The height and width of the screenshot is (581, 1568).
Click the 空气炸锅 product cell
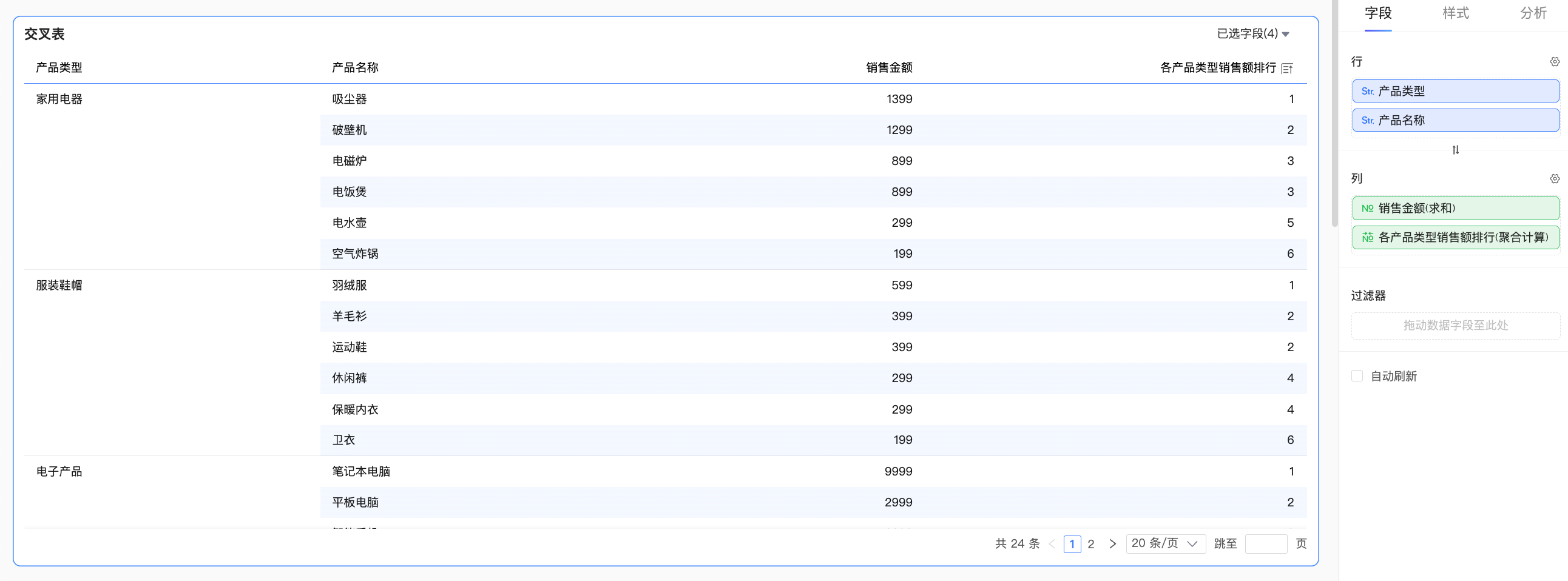click(355, 254)
